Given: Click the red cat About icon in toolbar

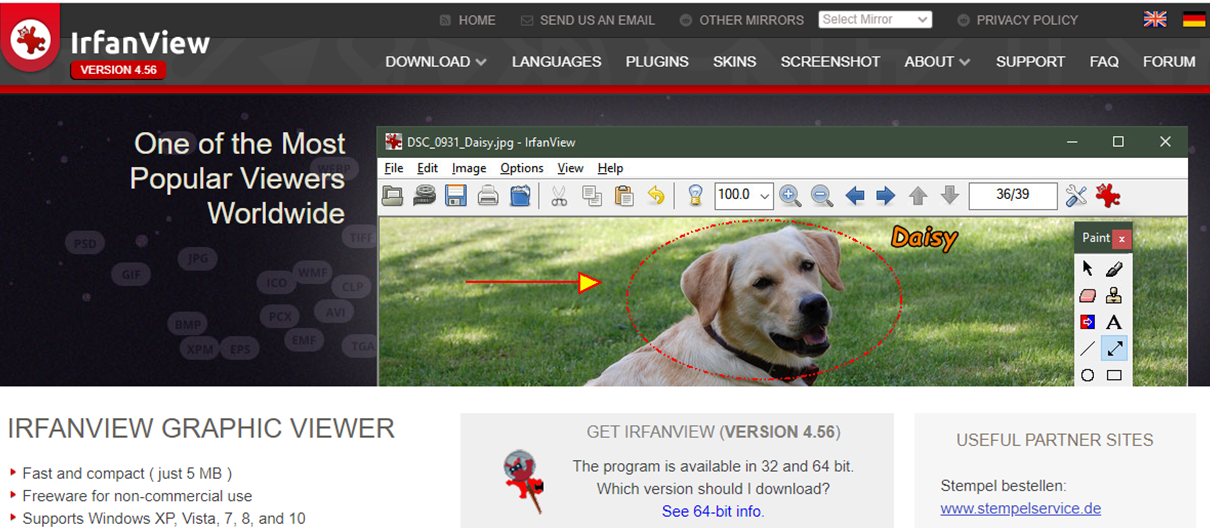Looking at the screenshot, I should (1108, 195).
